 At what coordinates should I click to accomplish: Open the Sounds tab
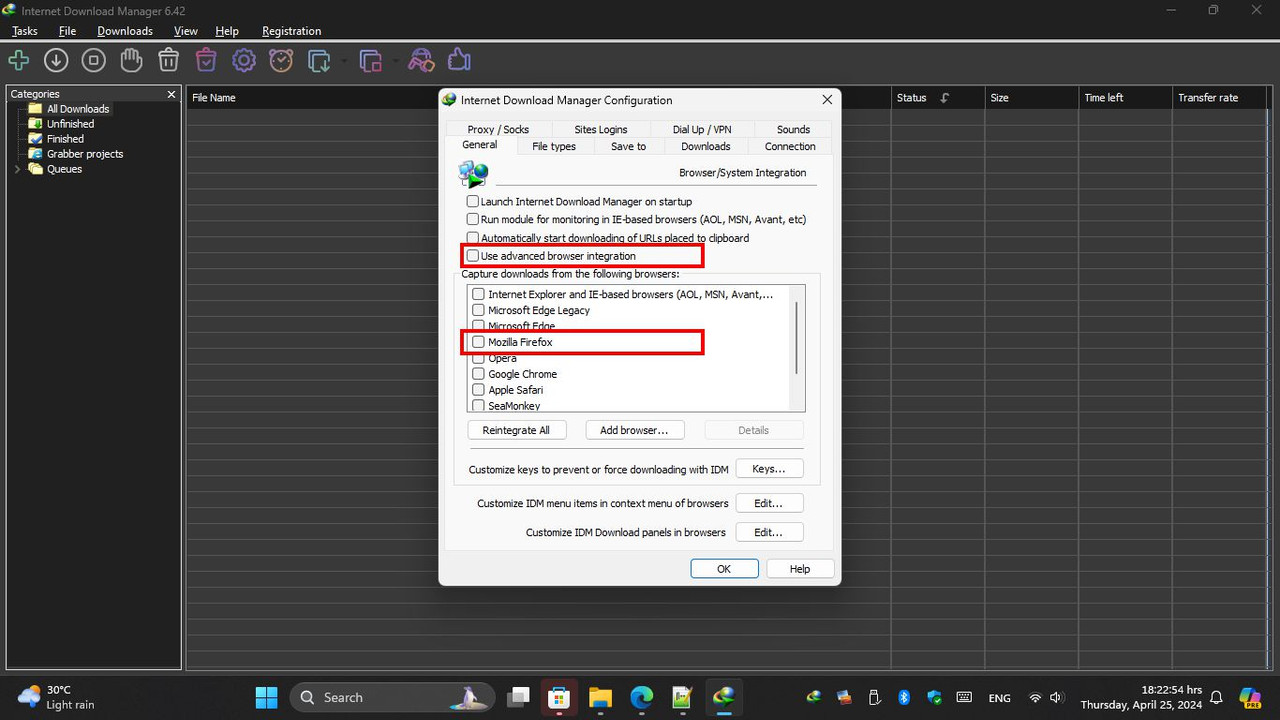[x=793, y=129]
